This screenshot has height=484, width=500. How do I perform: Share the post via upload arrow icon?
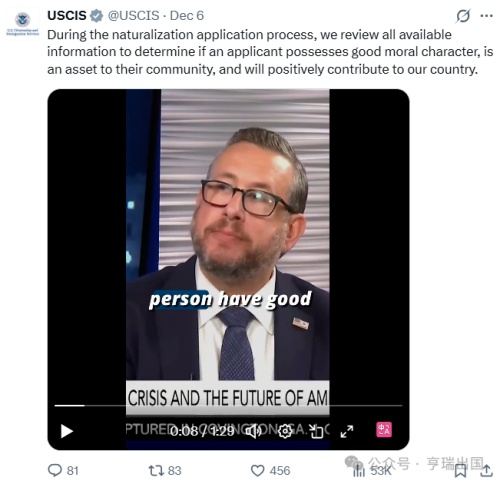(x=487, y=471)
